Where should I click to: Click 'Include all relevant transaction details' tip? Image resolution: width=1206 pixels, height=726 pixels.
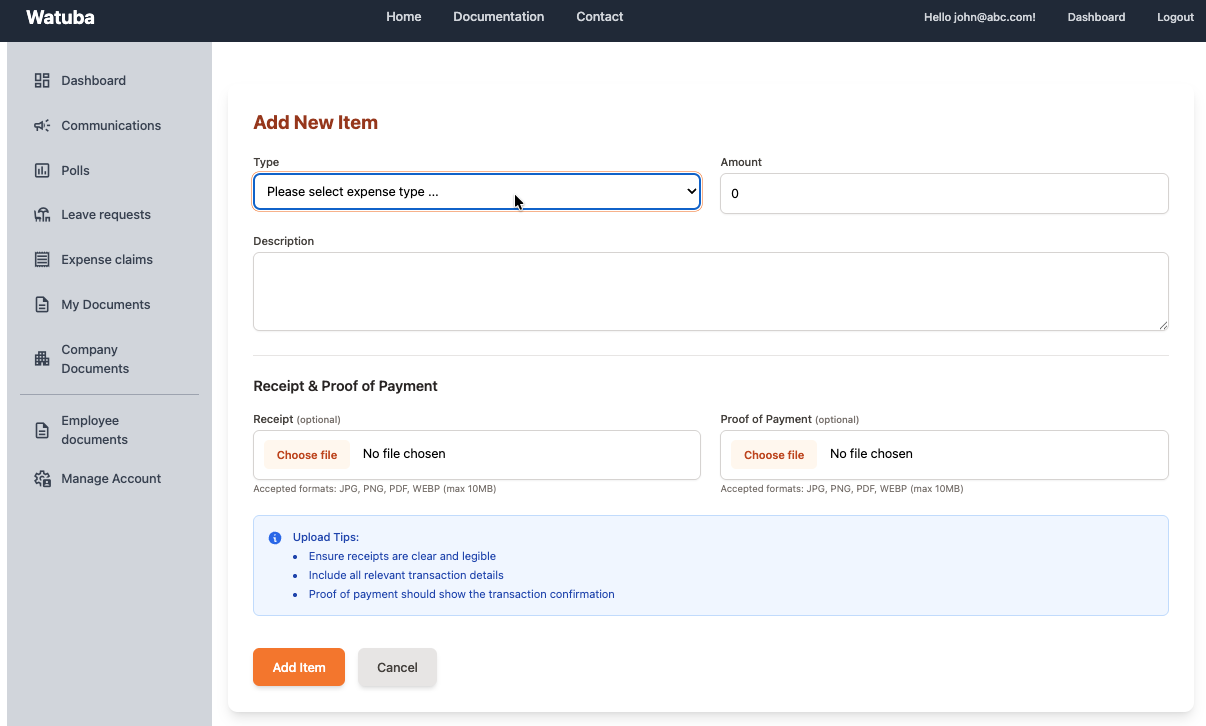click(x=406, y=575)
